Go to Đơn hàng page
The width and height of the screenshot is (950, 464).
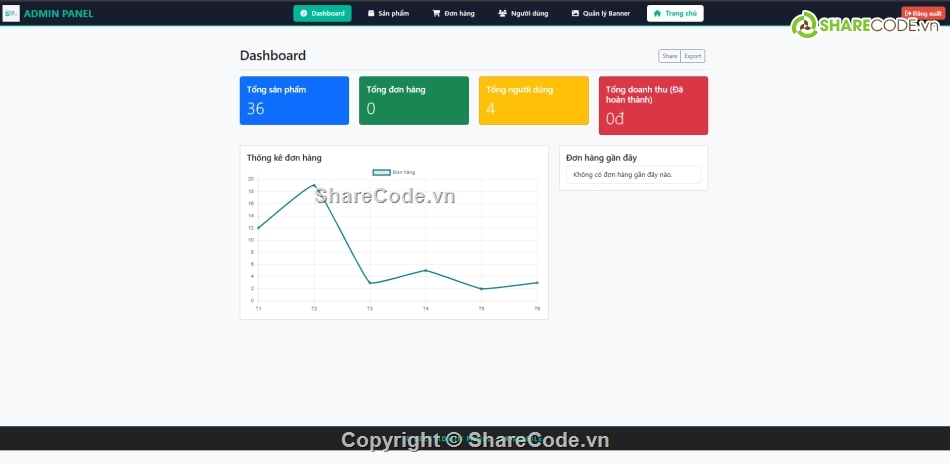453,13
